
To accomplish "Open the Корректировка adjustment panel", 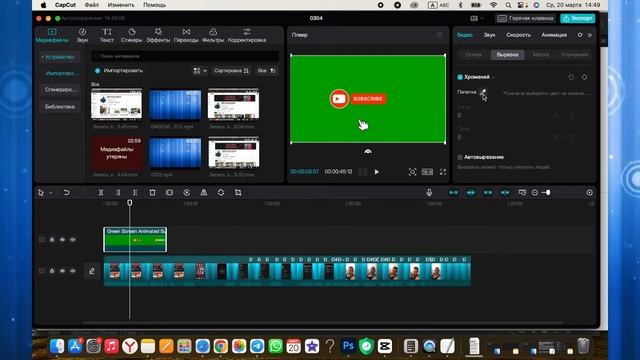I will pos(247,35).
